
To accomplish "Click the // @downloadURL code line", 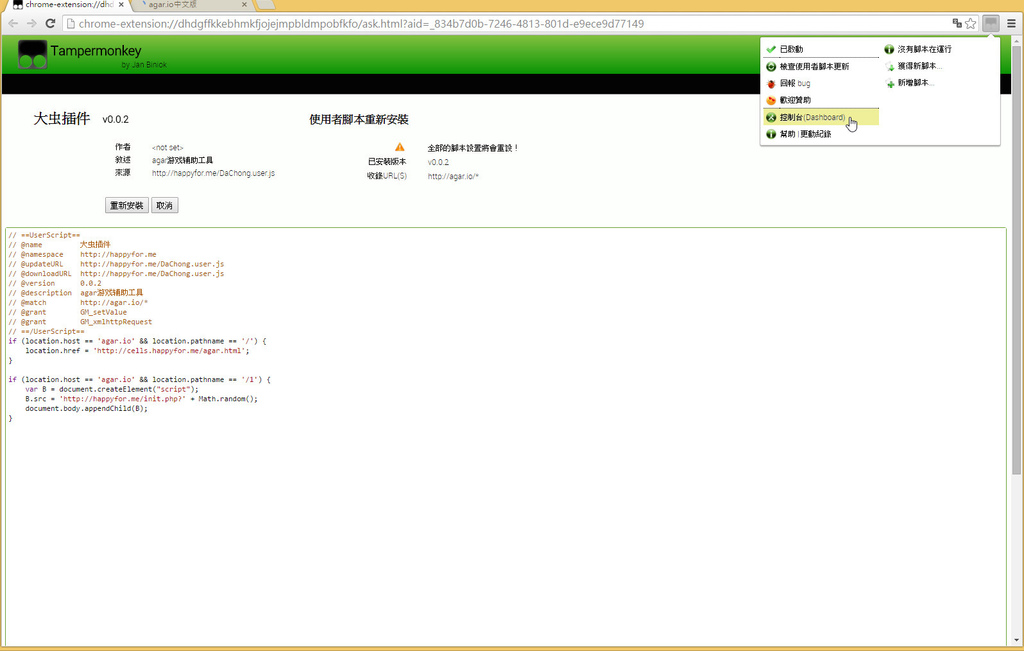I will (116, 274).
